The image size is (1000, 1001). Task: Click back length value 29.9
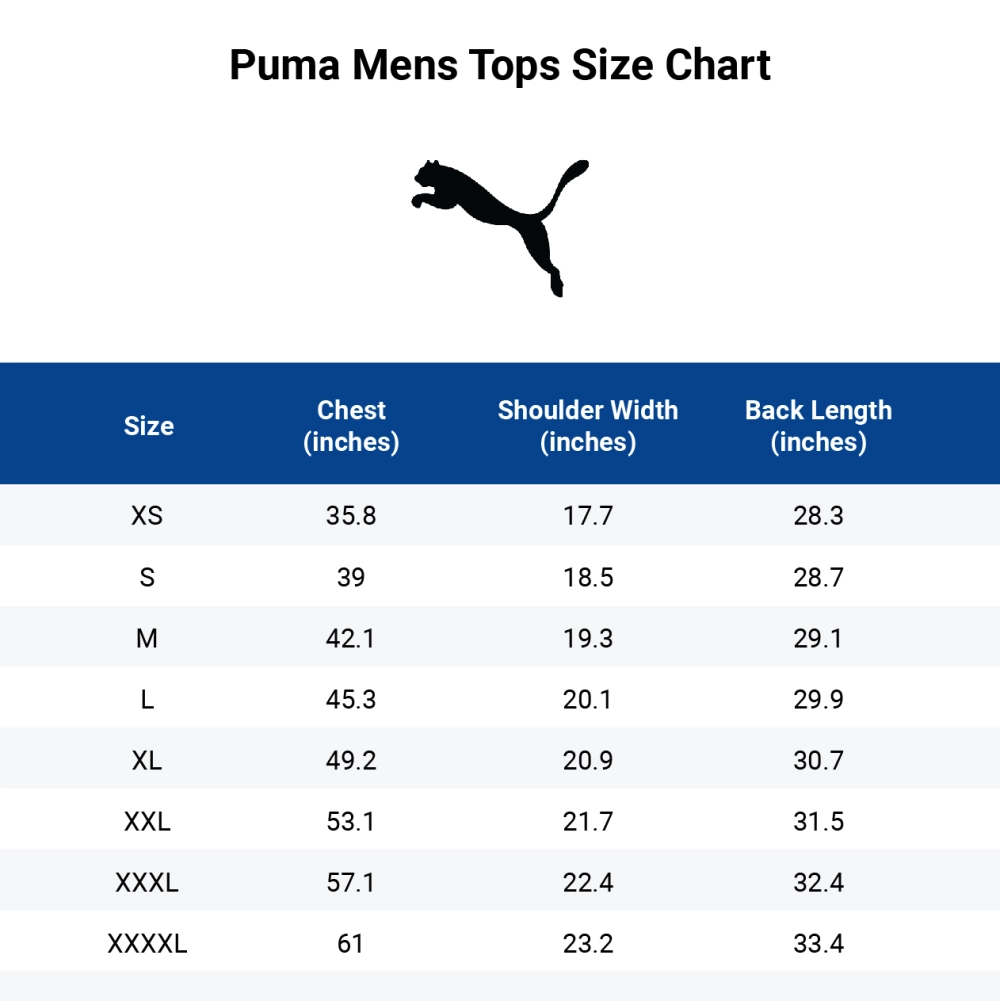point(818,699)
